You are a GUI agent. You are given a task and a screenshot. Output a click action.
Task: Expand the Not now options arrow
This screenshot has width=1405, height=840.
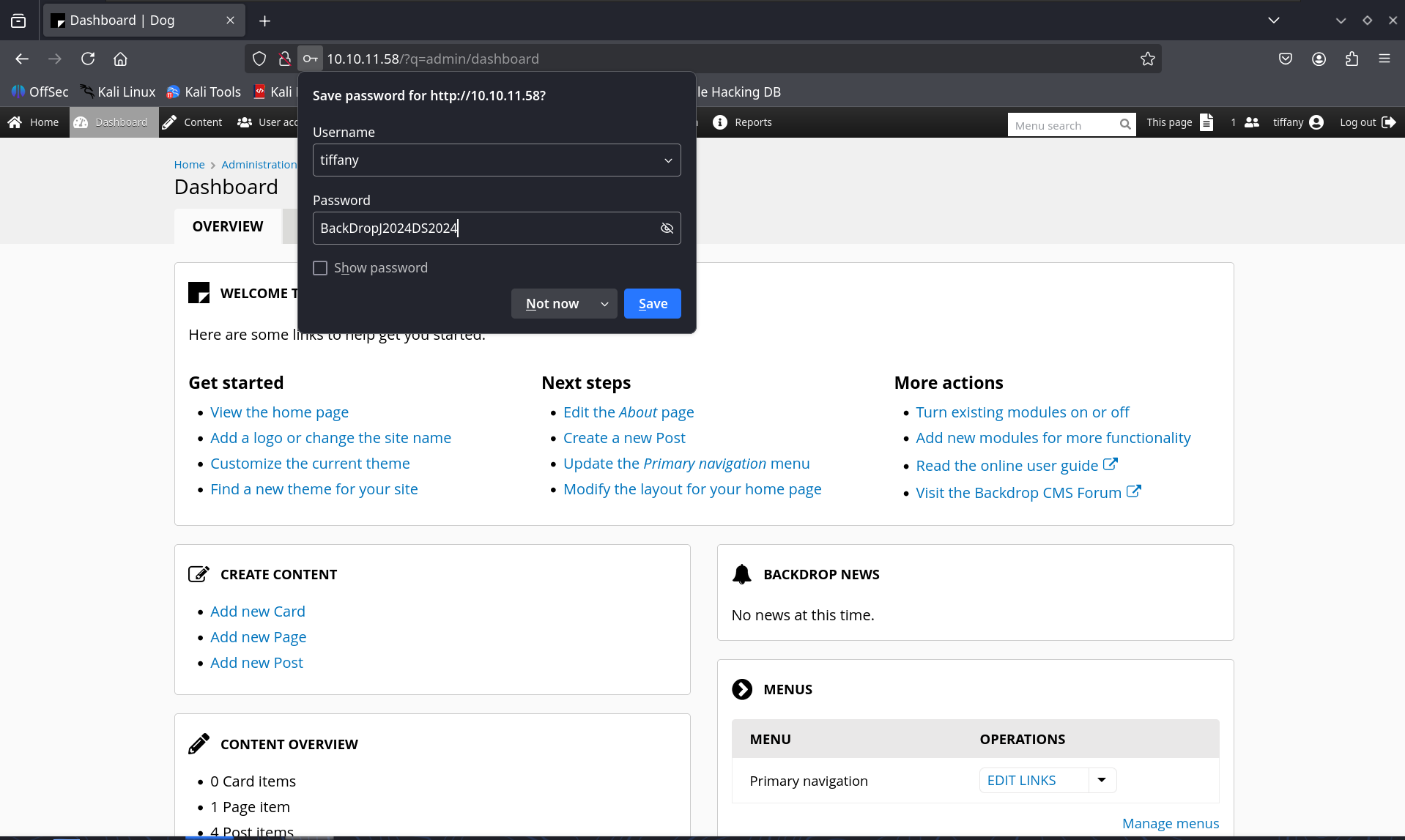click(604, 304)
